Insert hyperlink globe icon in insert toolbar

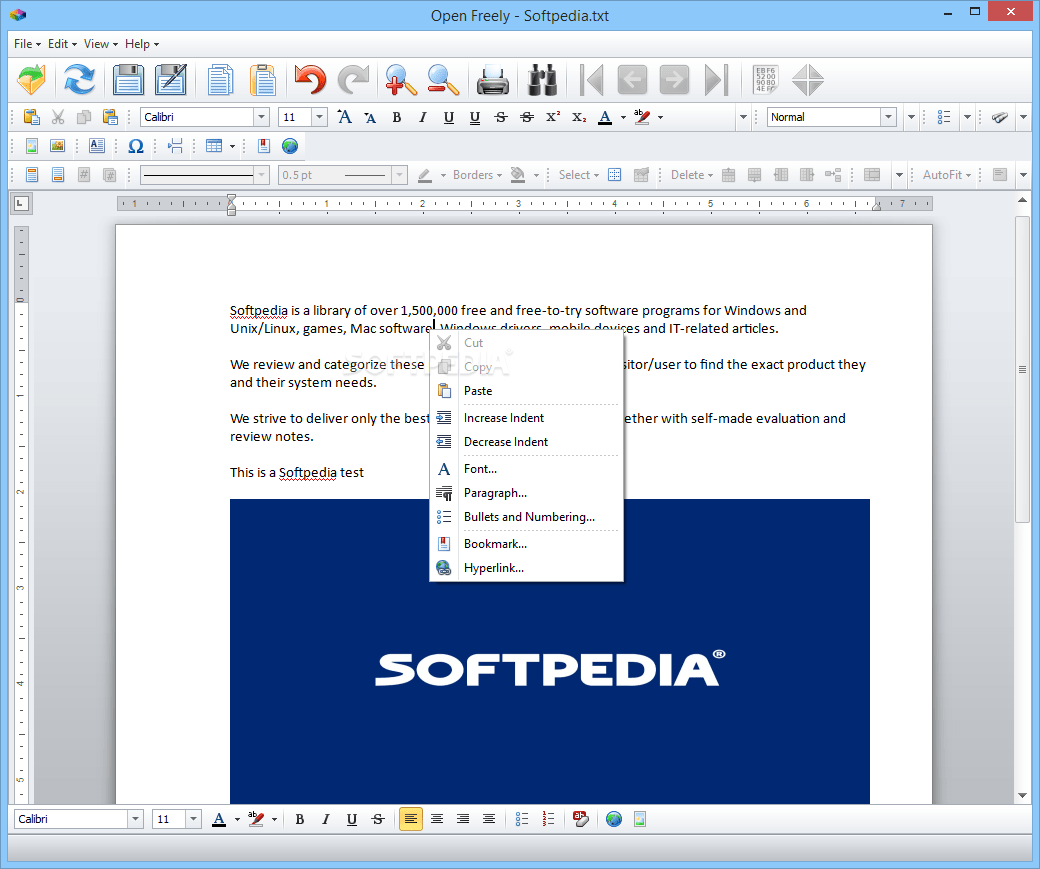coord(290,146)
